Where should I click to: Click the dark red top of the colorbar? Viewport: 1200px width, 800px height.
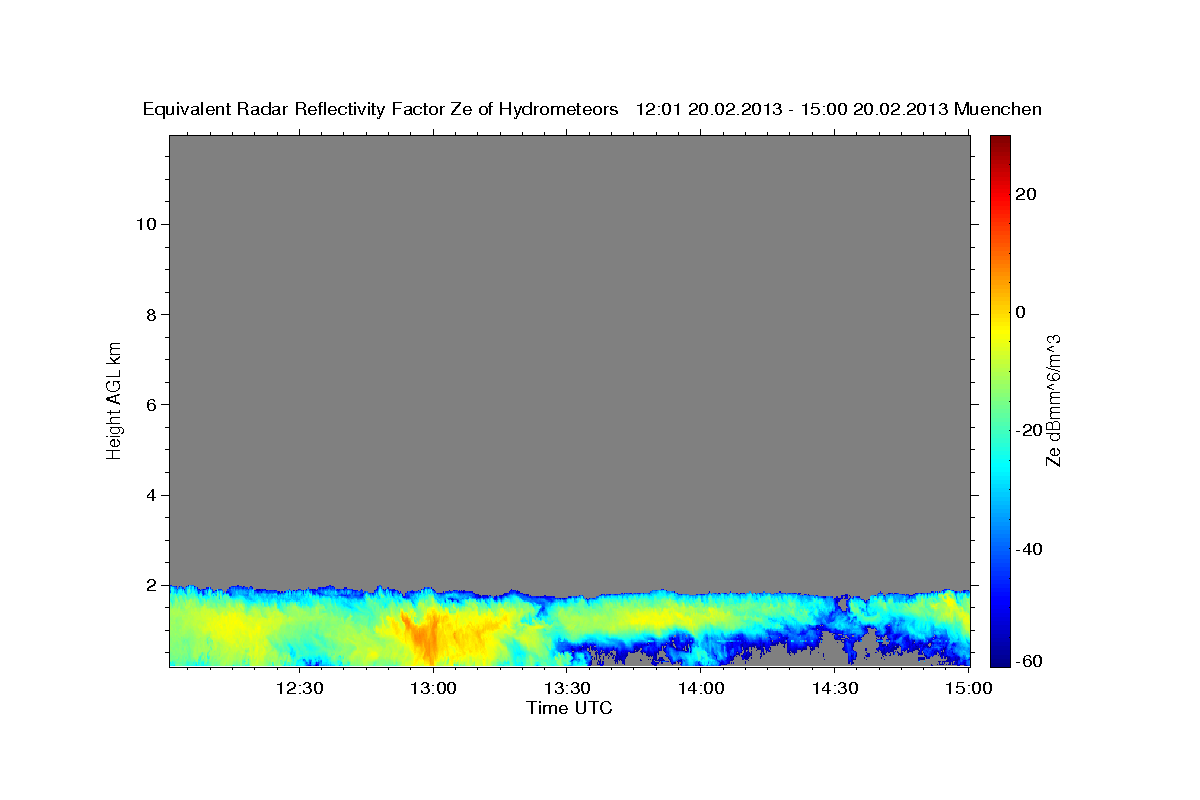click(1000, 142)
